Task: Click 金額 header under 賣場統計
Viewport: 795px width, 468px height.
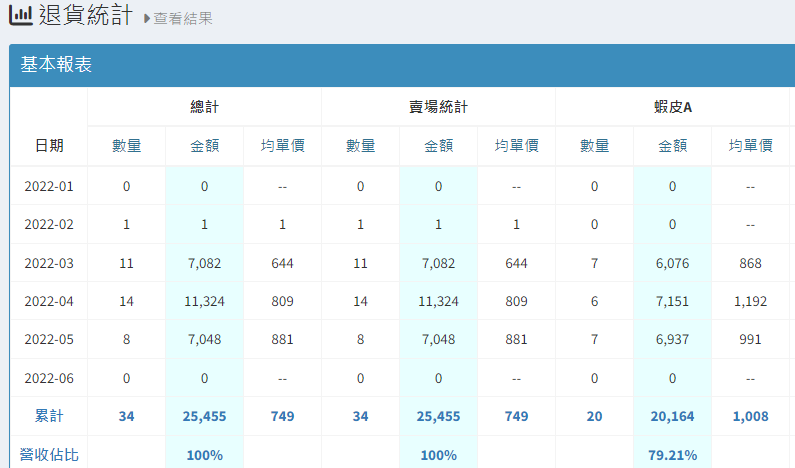Action: pyautogui.click(x=438, y=146)
